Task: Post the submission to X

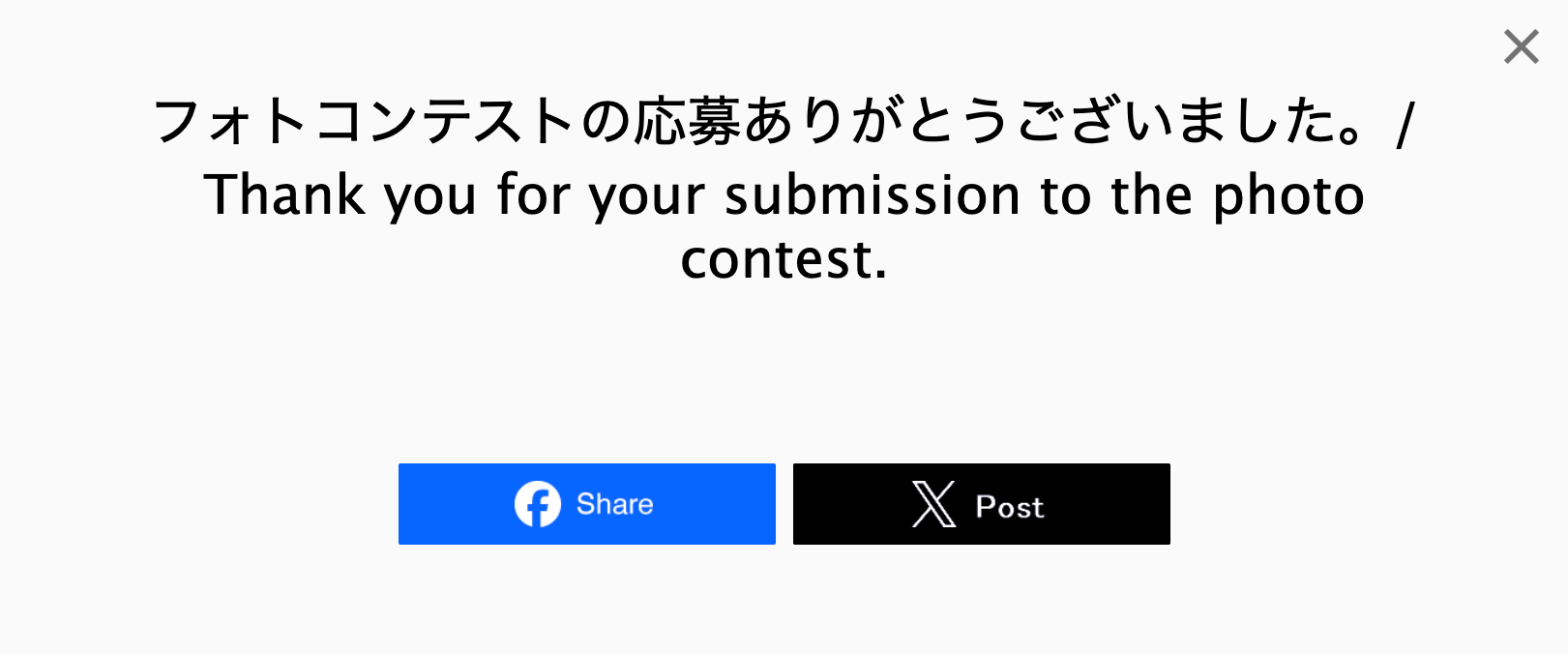Action: point(981,504)
